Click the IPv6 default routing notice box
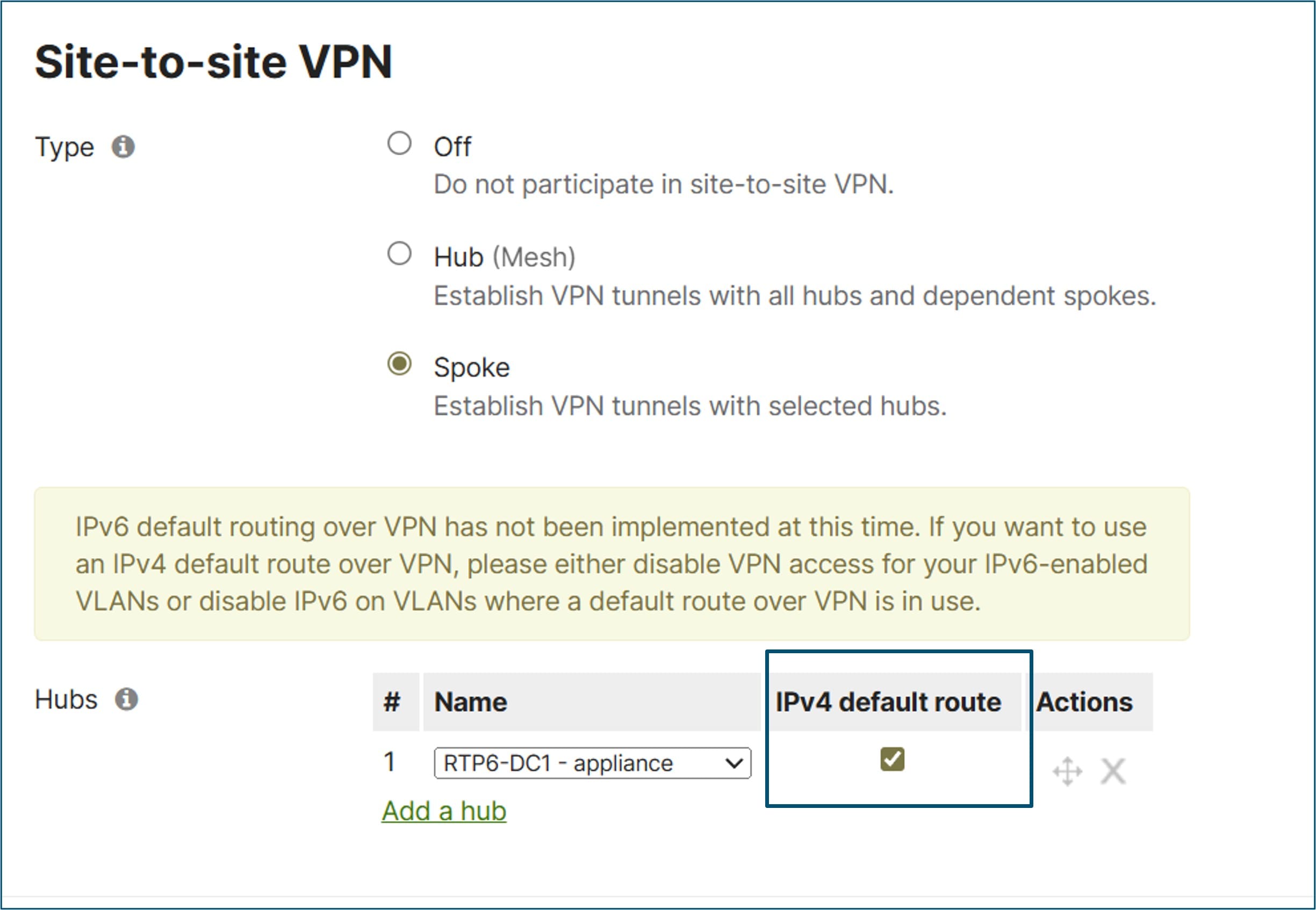1316x910 pixels. tap(611, 564)
